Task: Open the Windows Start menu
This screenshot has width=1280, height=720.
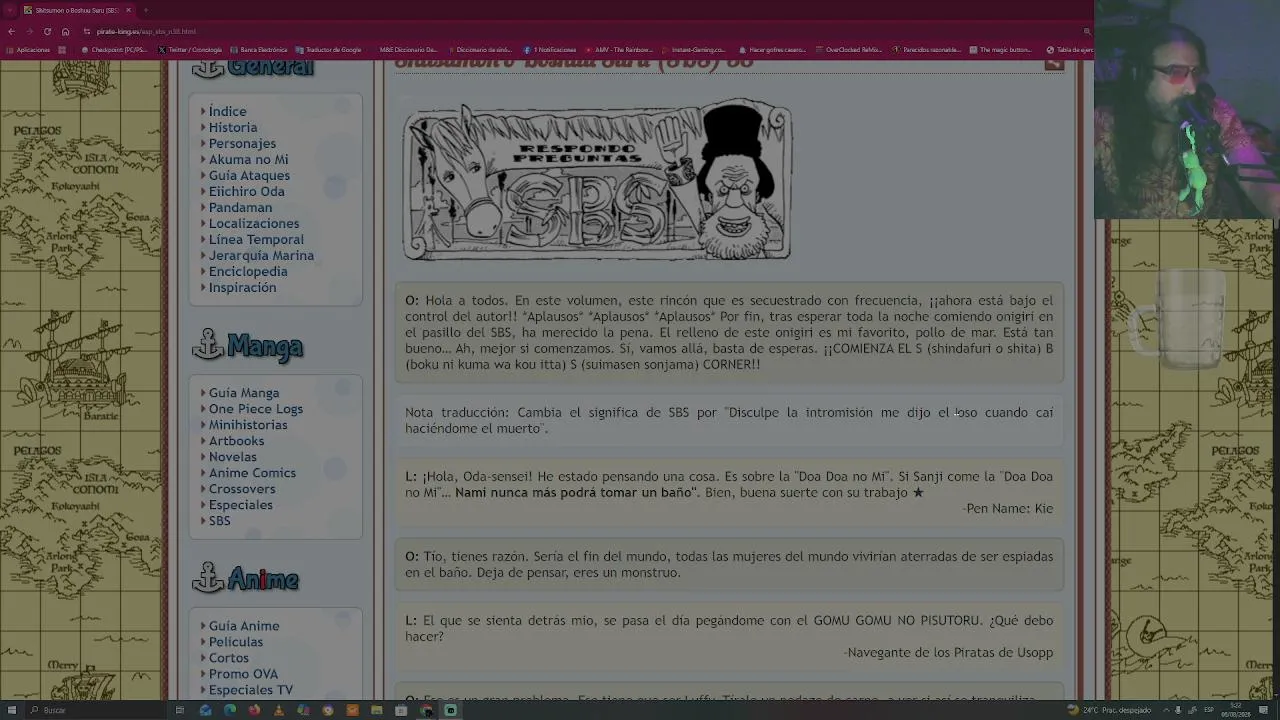Action: click(x=10, y=710)
